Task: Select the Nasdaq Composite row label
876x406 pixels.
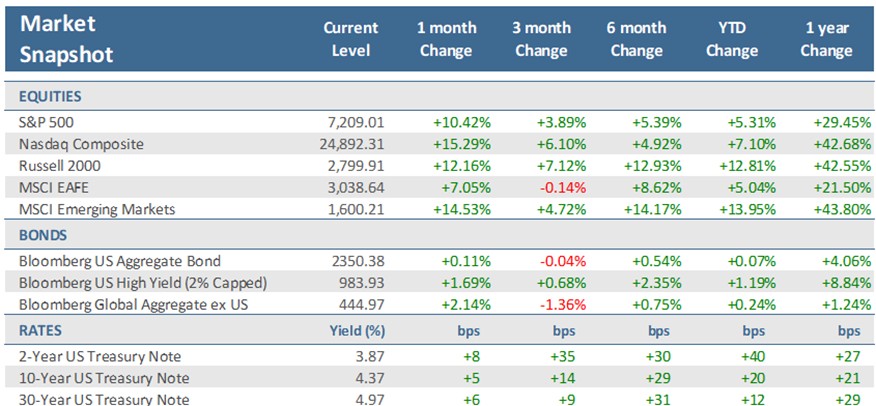Action: [81, 144]
